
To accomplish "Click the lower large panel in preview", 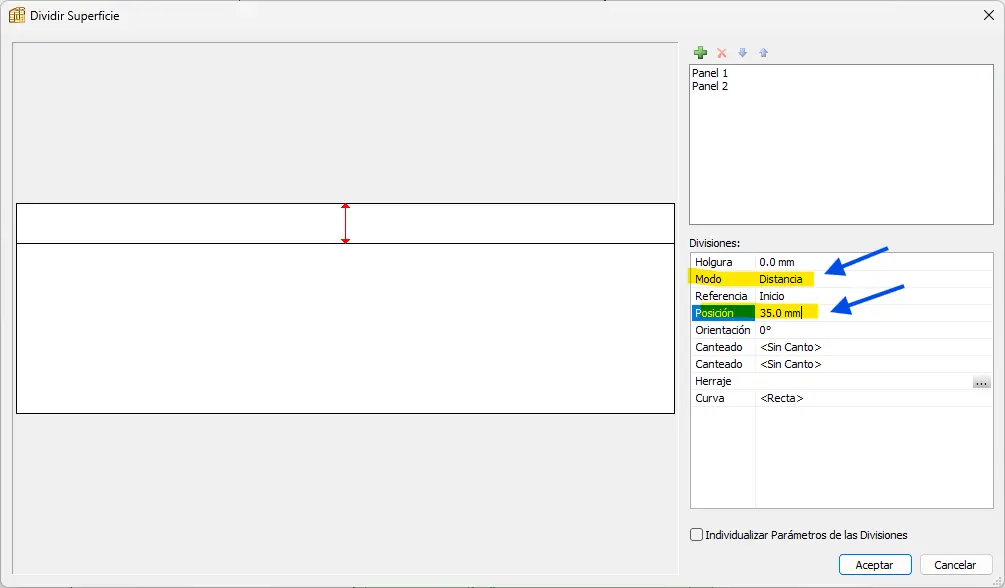I will tap(345, 328).
